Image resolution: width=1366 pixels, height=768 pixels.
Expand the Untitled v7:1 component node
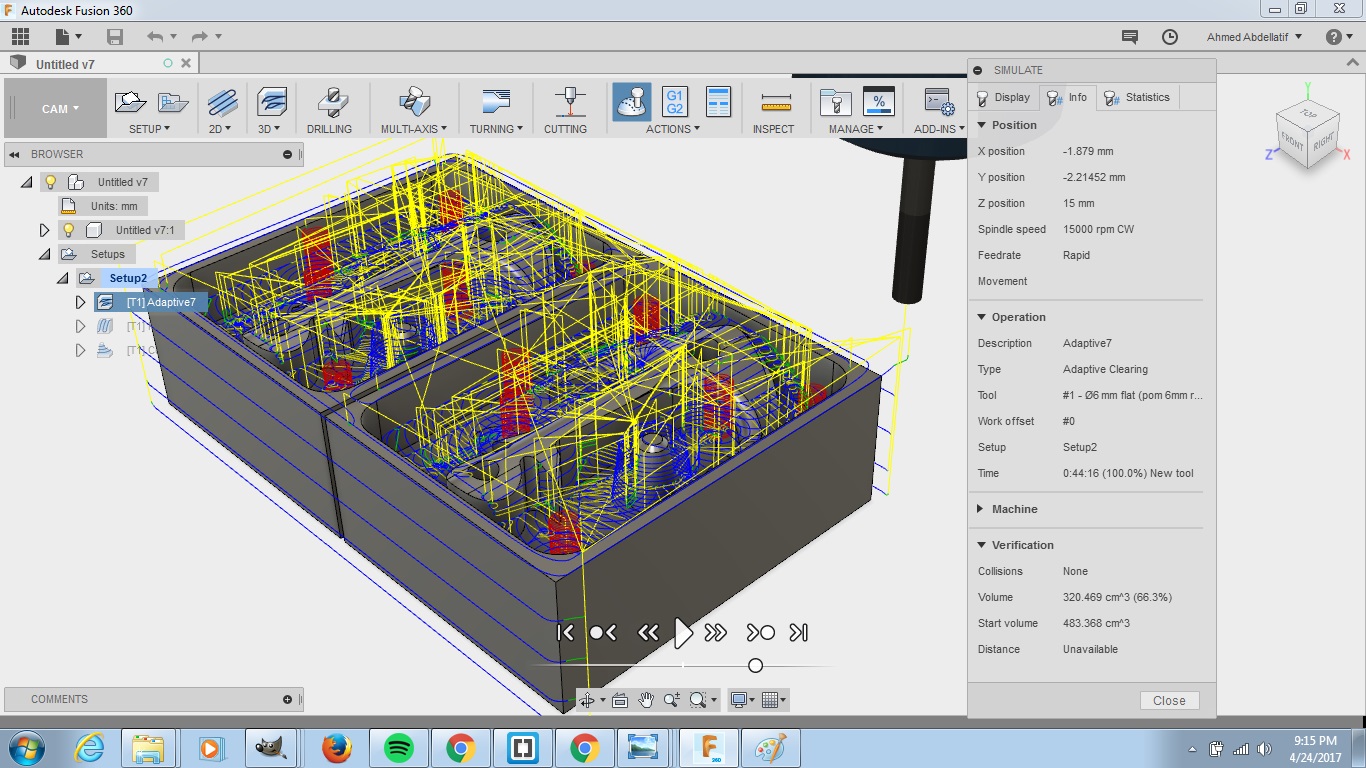[x=45, y=230]
